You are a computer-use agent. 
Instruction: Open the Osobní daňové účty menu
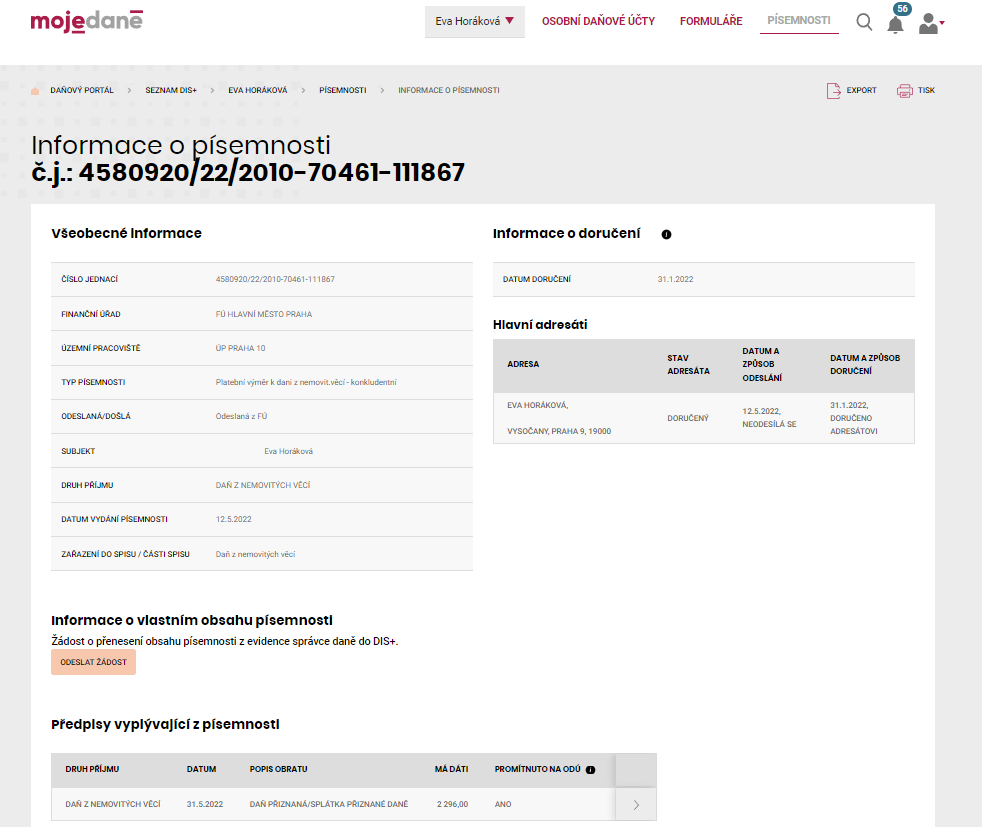click(598, 21)
